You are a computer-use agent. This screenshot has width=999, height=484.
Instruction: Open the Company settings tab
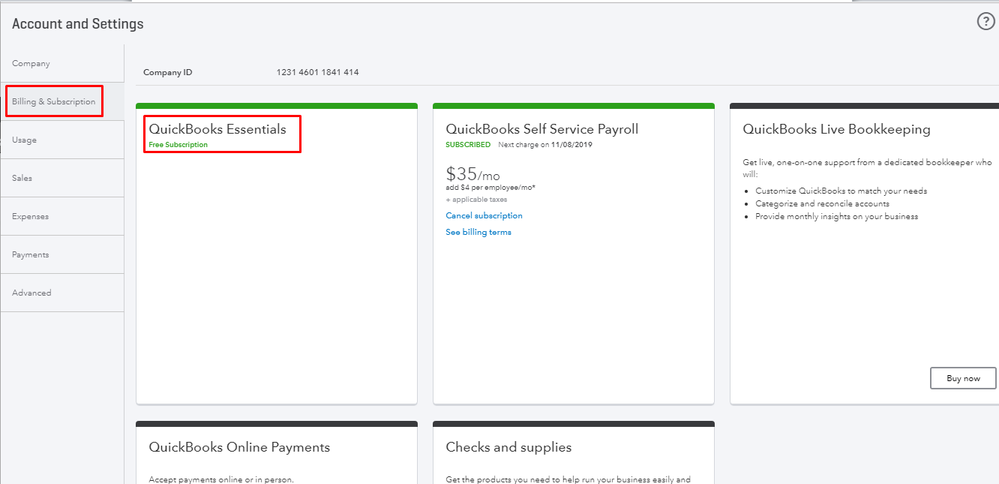62,64
